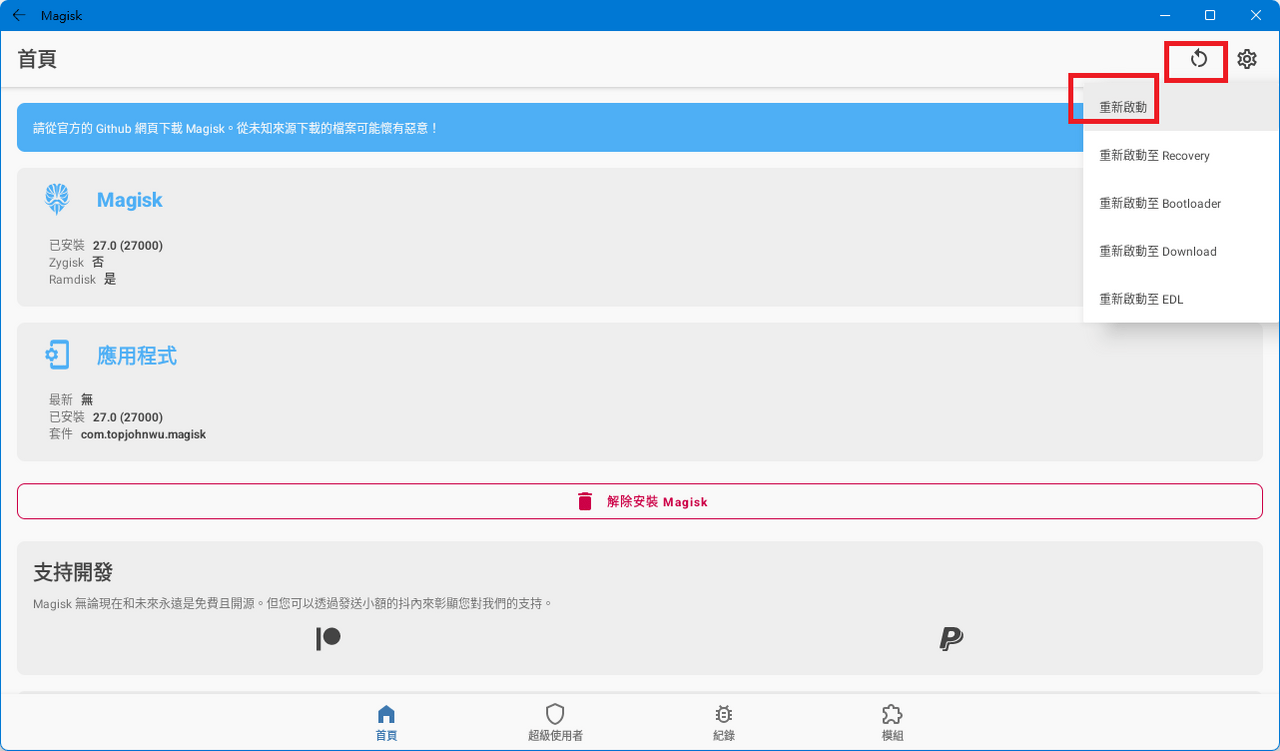
Task: Select 重新啟動 from the reboot menu
Action: 1181,107
